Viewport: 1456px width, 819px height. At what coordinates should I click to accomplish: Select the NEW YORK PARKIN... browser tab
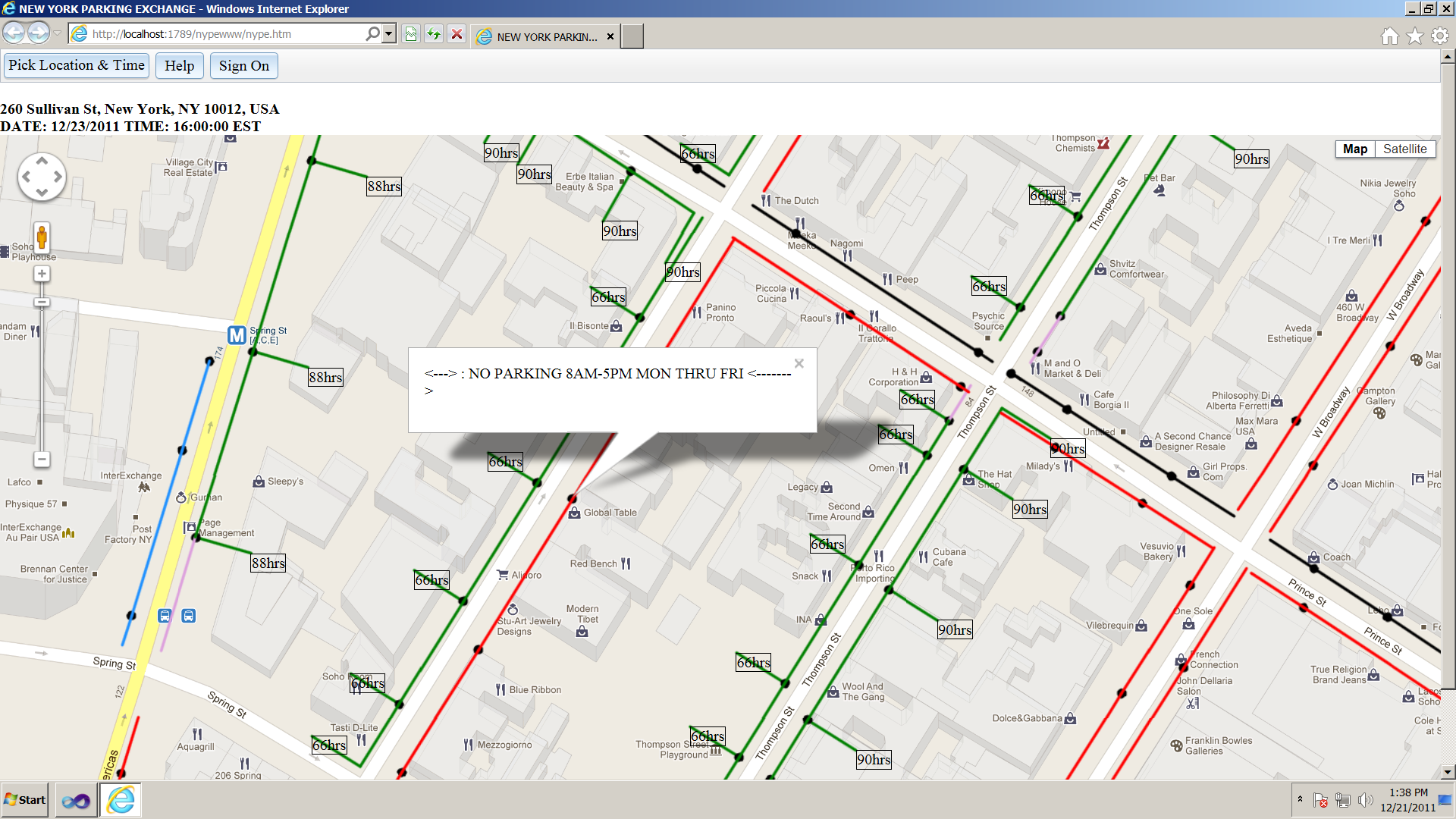pyautogui.click(x=546, y=36)
